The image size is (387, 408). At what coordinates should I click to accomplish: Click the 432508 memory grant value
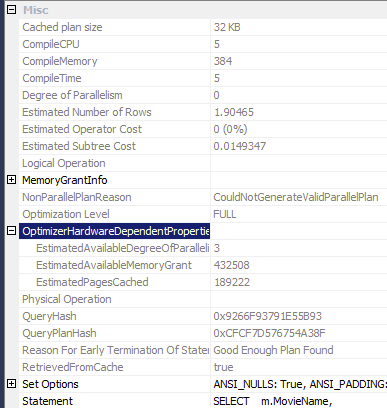[x=231, y=265]
